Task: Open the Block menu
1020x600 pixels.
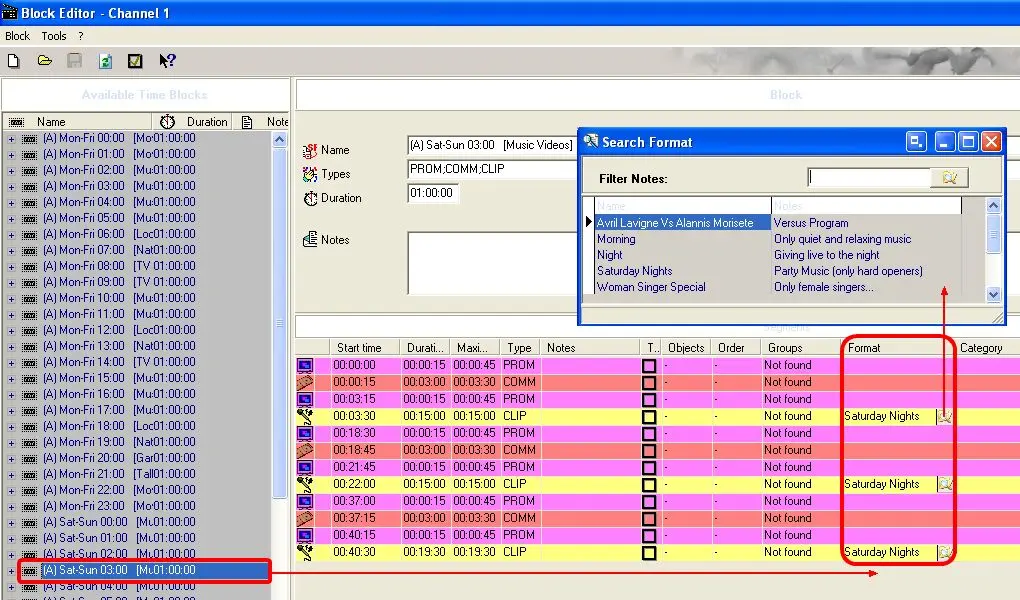Action: point(18,36)
